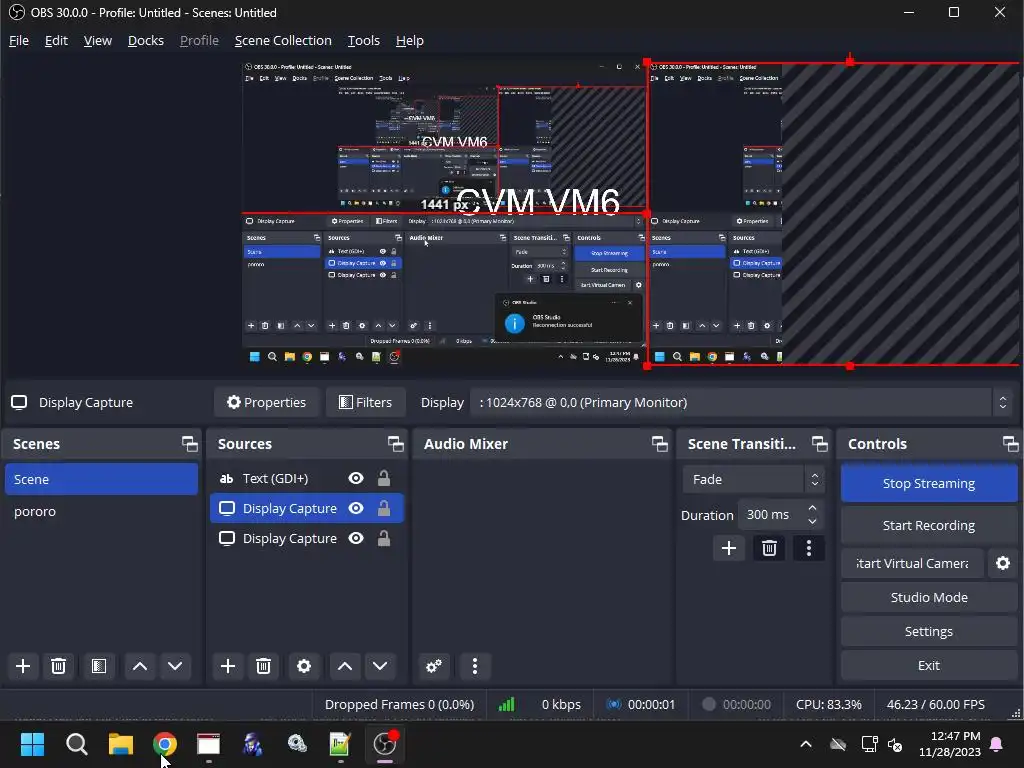Move source down in Sources dock
The width and height of the screenshot is (1024, 768).
380,666
